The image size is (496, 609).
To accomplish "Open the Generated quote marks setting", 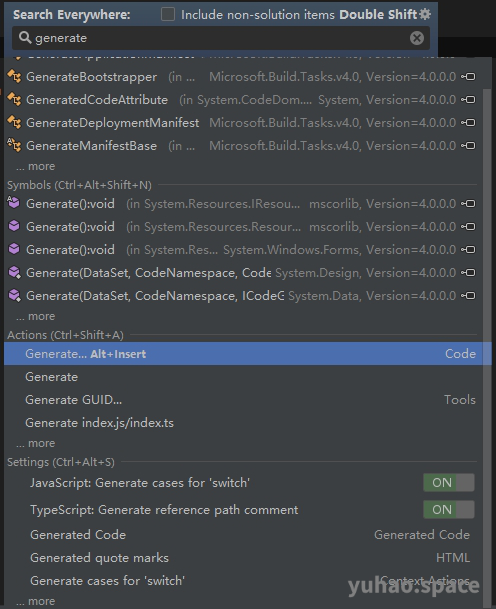I will tap(250, 558).
